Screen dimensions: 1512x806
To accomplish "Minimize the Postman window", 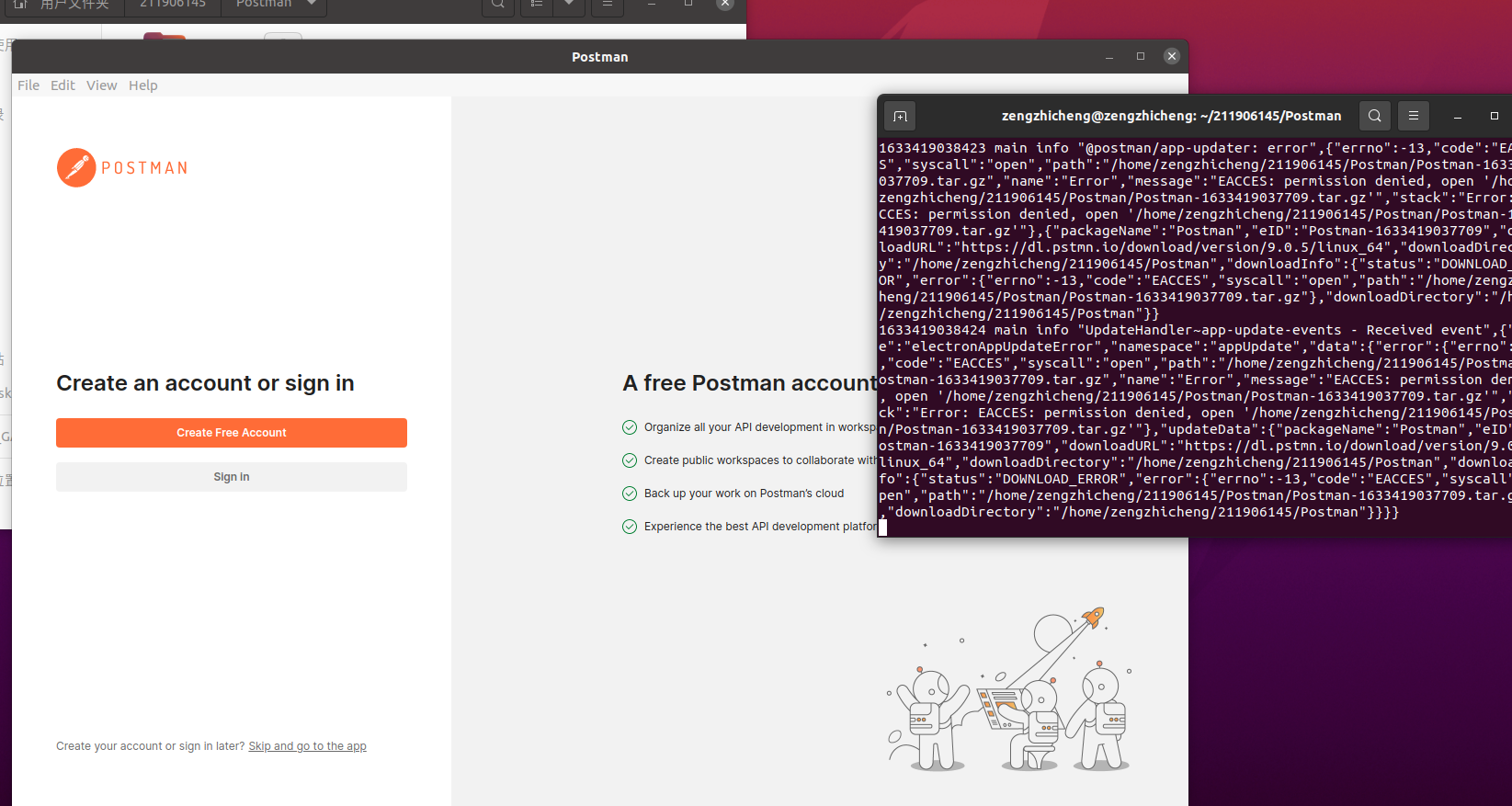I will [x=1109, y=57].
